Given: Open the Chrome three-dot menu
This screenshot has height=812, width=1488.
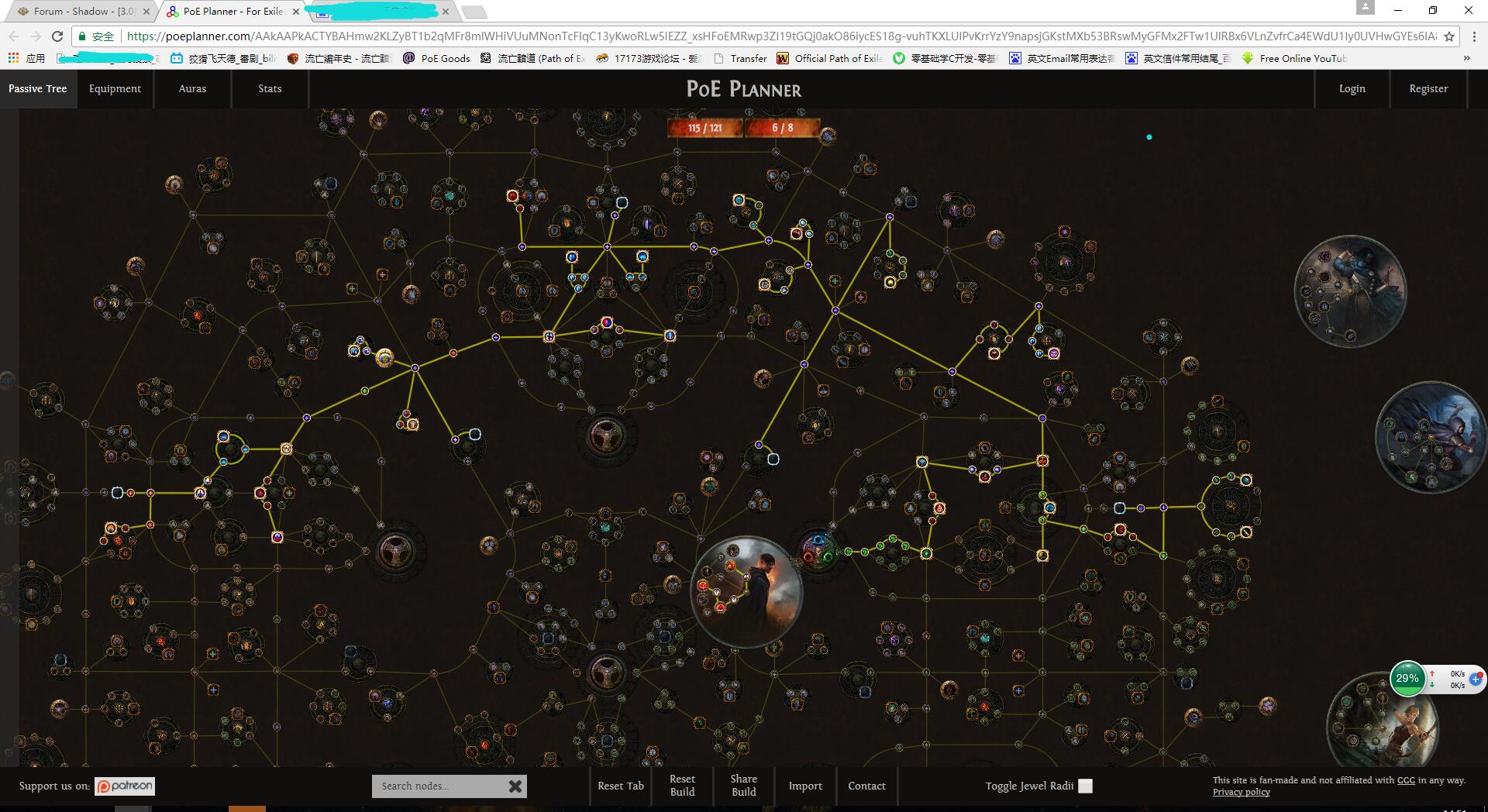Looking at the screenshot, I should [x=1474, y=36].
